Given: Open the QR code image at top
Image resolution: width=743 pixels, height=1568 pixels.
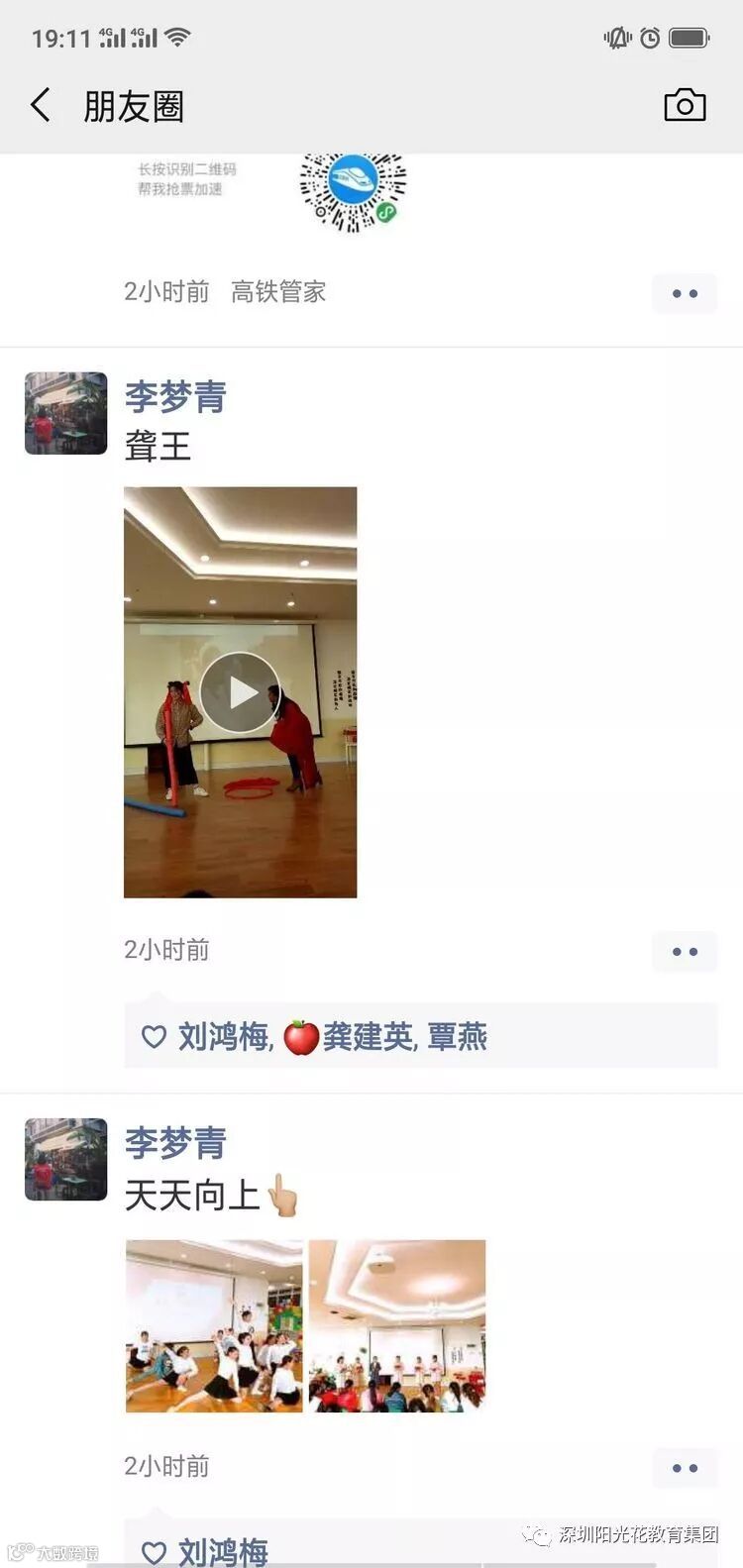Looking at the screenshot, I should pyautogui.click(x=354, y=191).
